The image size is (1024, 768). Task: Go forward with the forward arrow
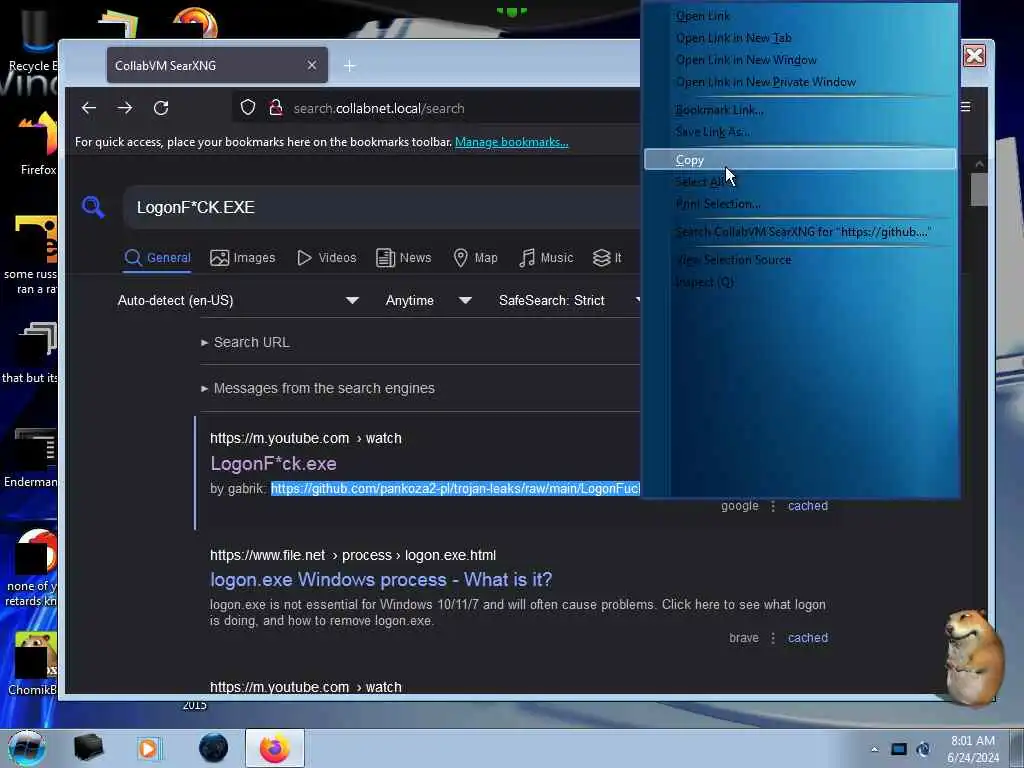tap(125, 108)
